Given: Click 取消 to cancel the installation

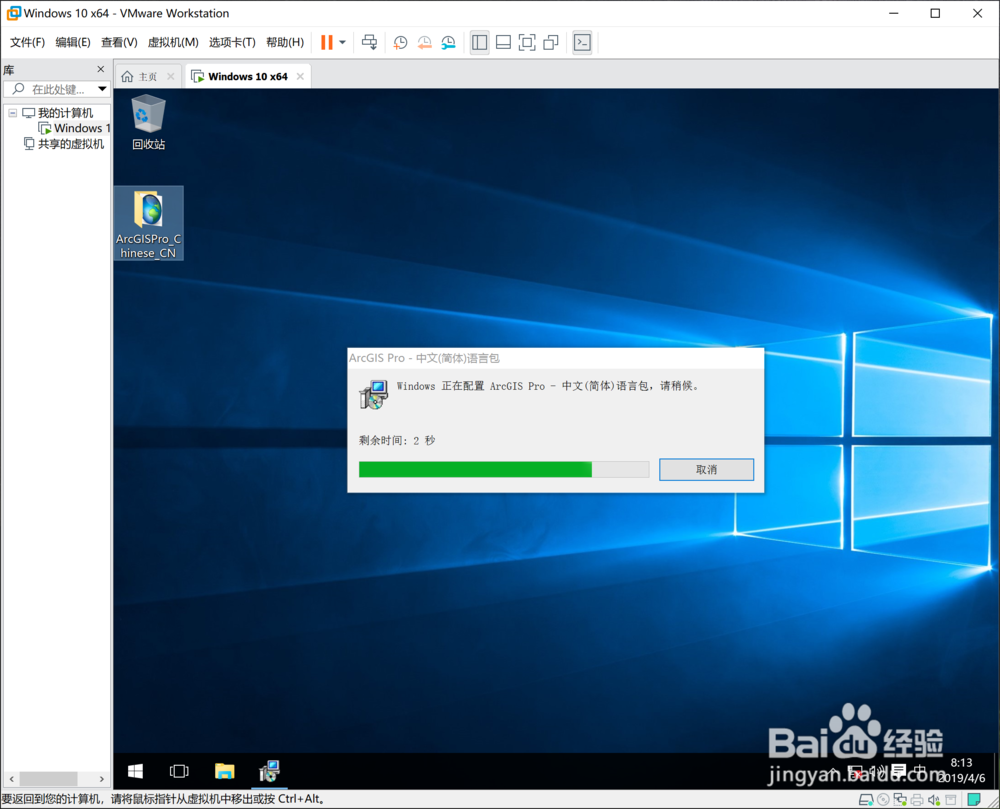Looking at the screenshot, I should [x=706, y=470].
